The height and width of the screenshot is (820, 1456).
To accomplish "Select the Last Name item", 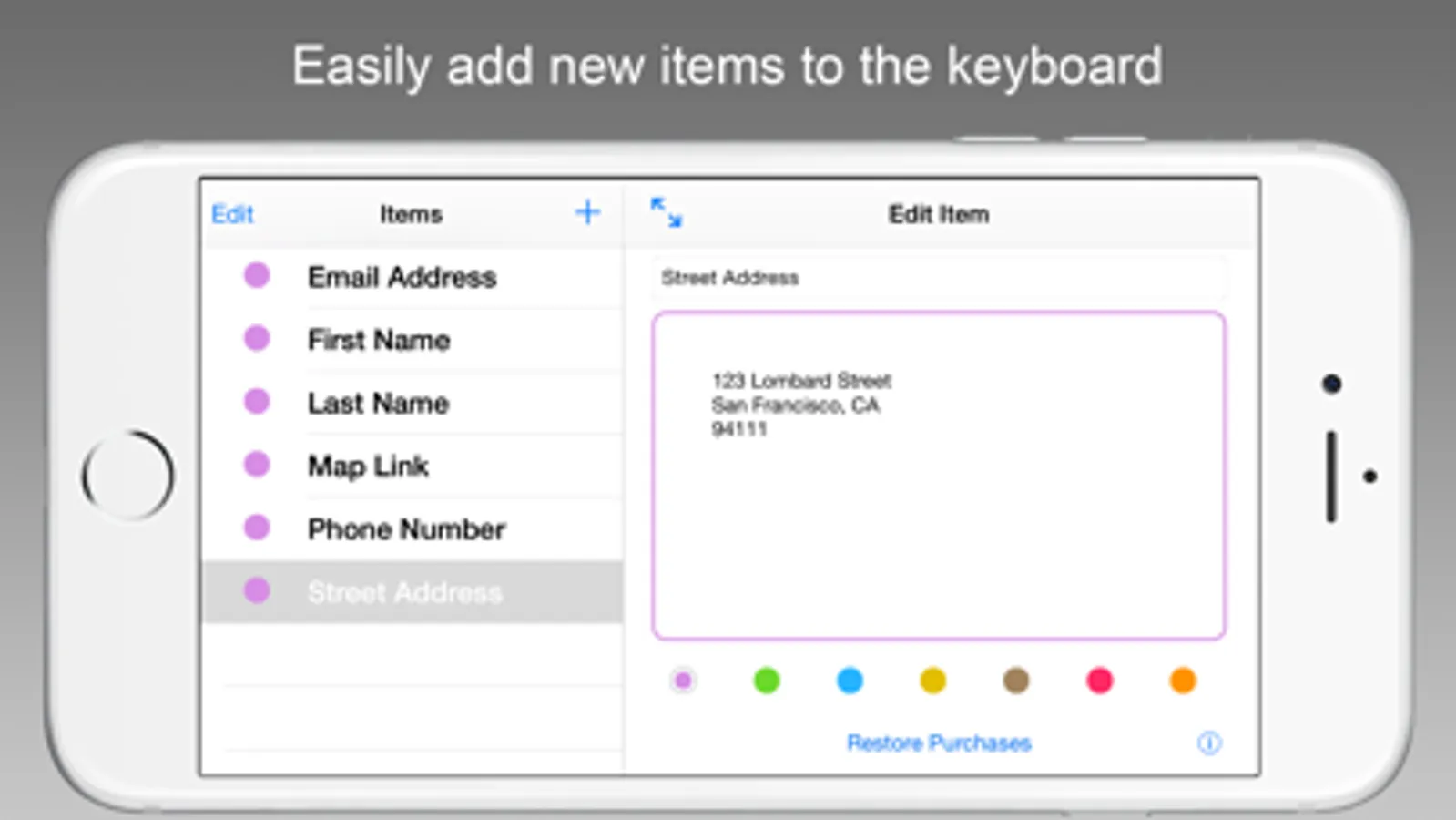I will point(412,403).
